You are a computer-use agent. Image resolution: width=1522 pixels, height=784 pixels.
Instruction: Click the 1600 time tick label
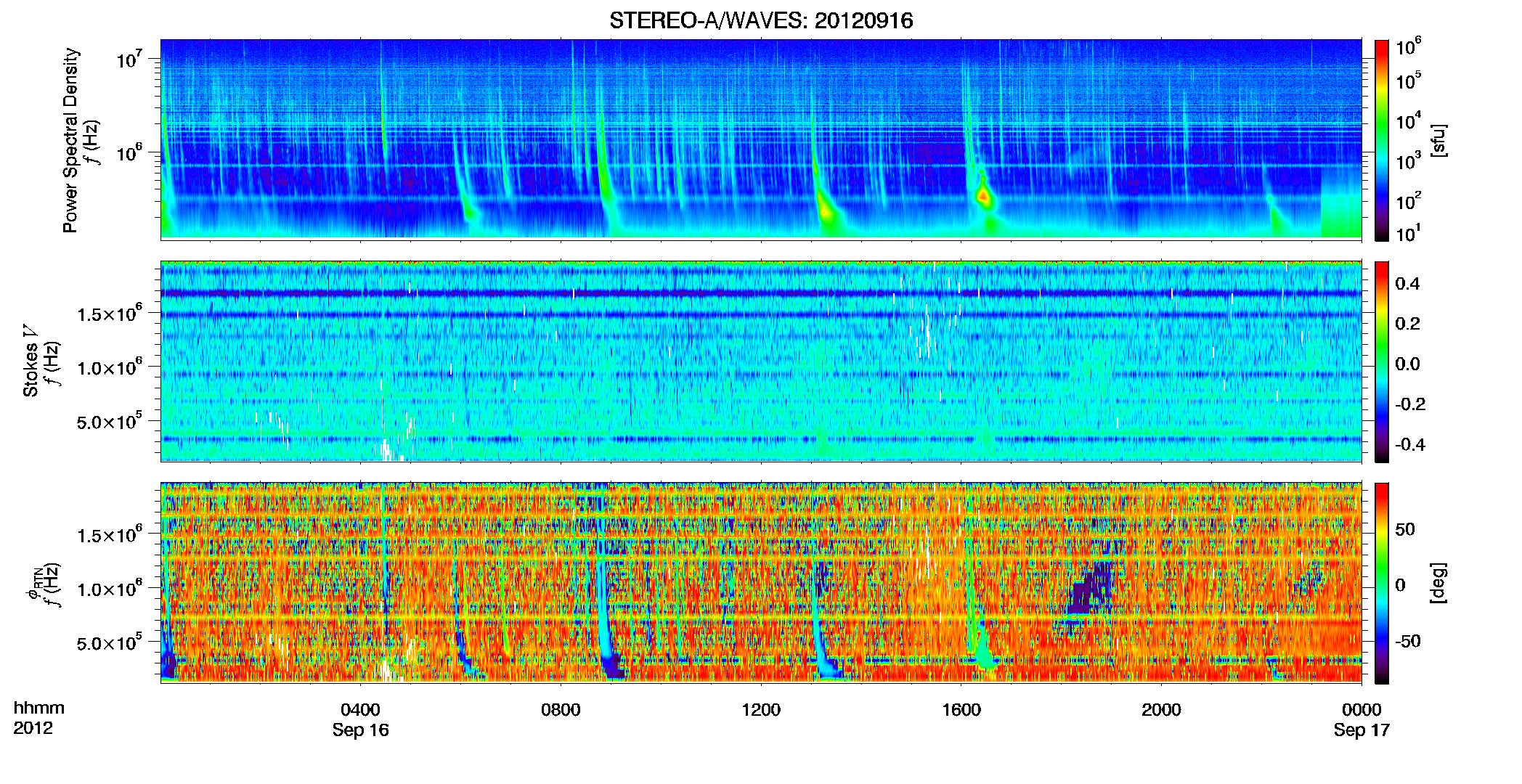pyautogui.click(x=961, y=709)
